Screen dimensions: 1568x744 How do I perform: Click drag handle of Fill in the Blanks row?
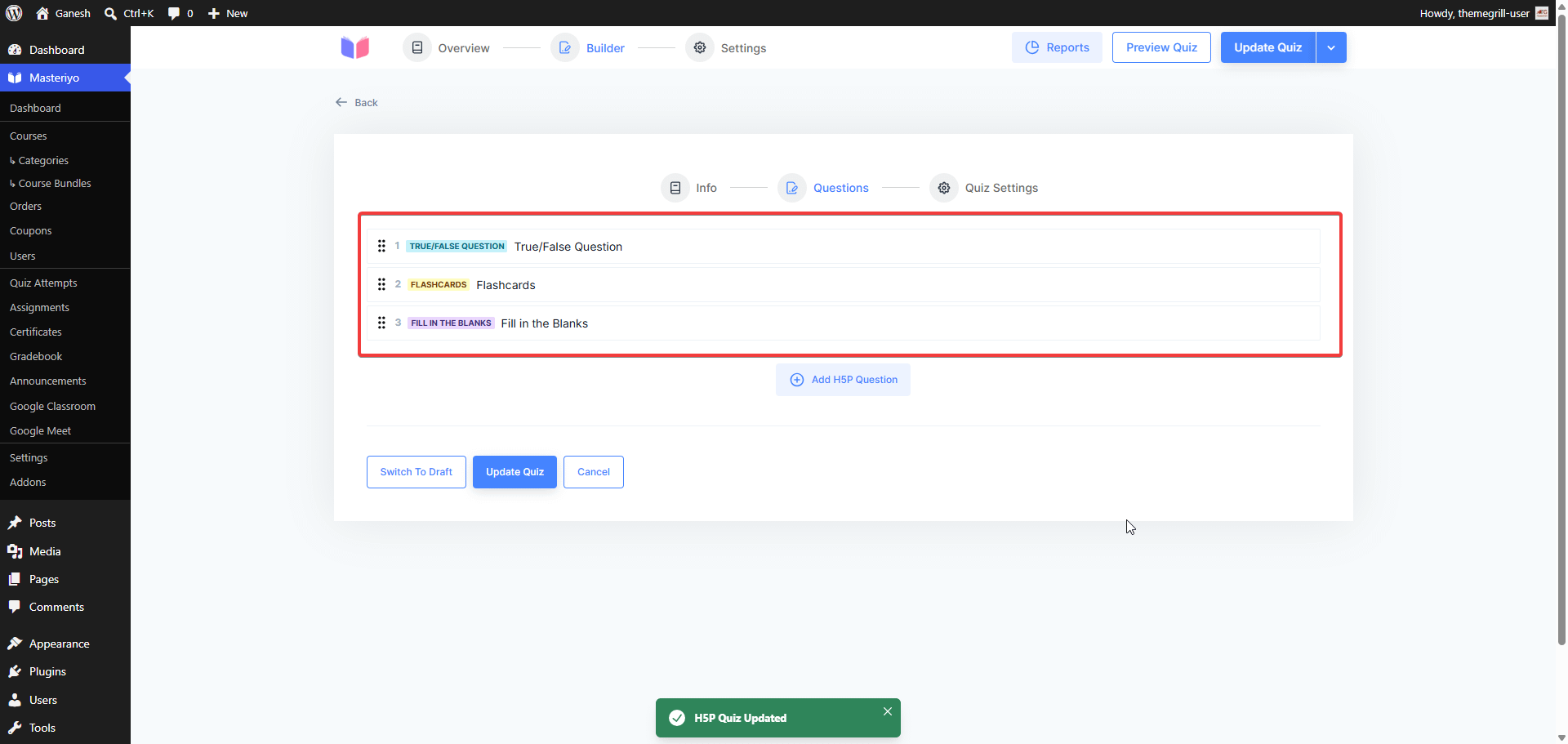point(381,323)
